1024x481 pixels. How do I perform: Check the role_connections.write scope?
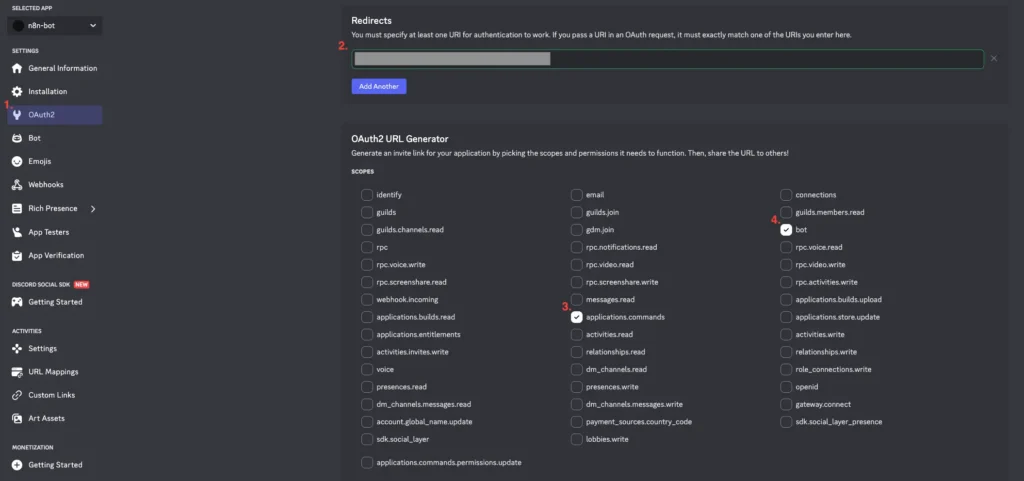pyautogui.click(x=786, y=369)
